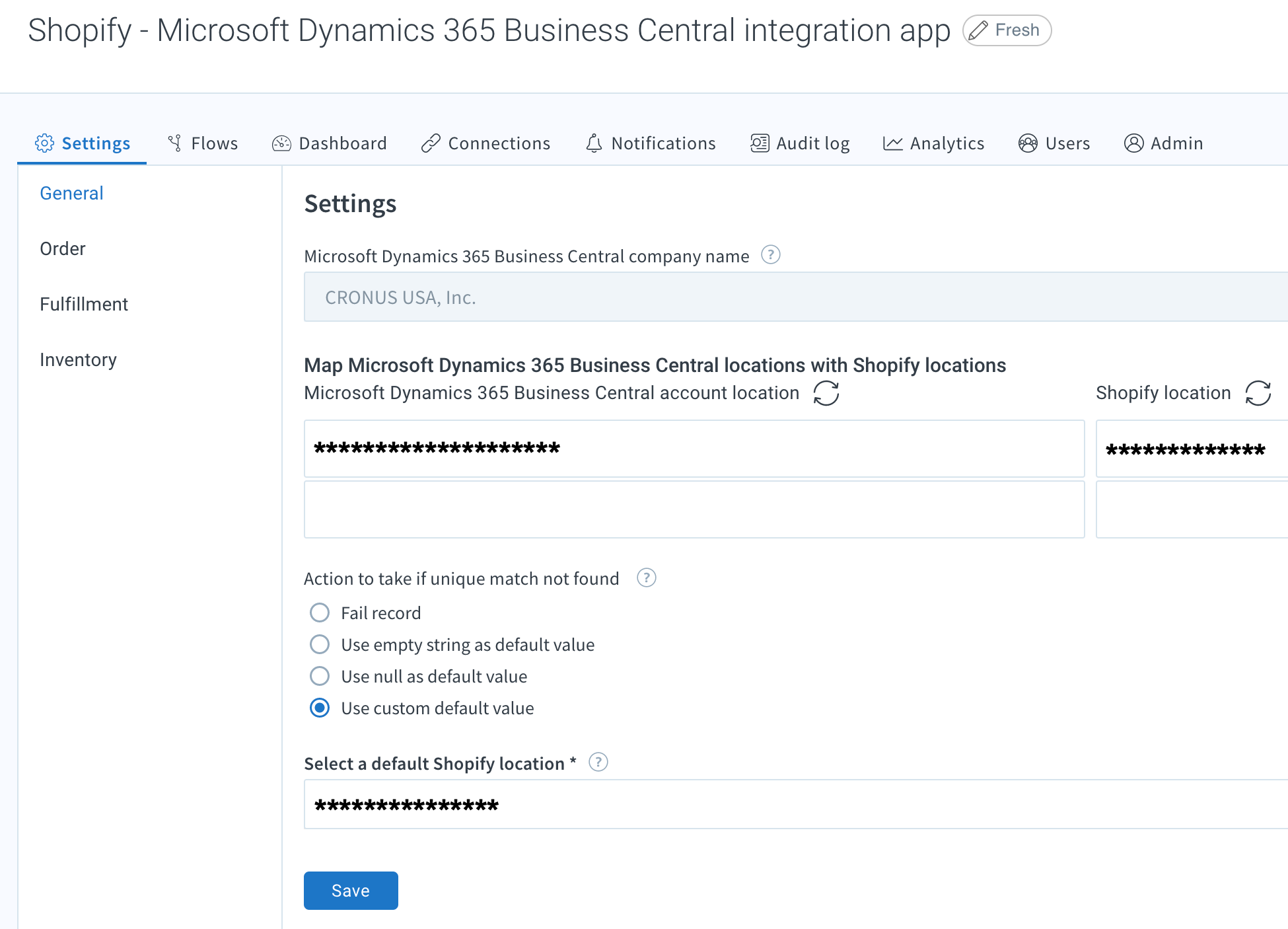This screenshot has height=929, width=1288.
Task: Go to the Users tab
Action: tap(1054, 143)
